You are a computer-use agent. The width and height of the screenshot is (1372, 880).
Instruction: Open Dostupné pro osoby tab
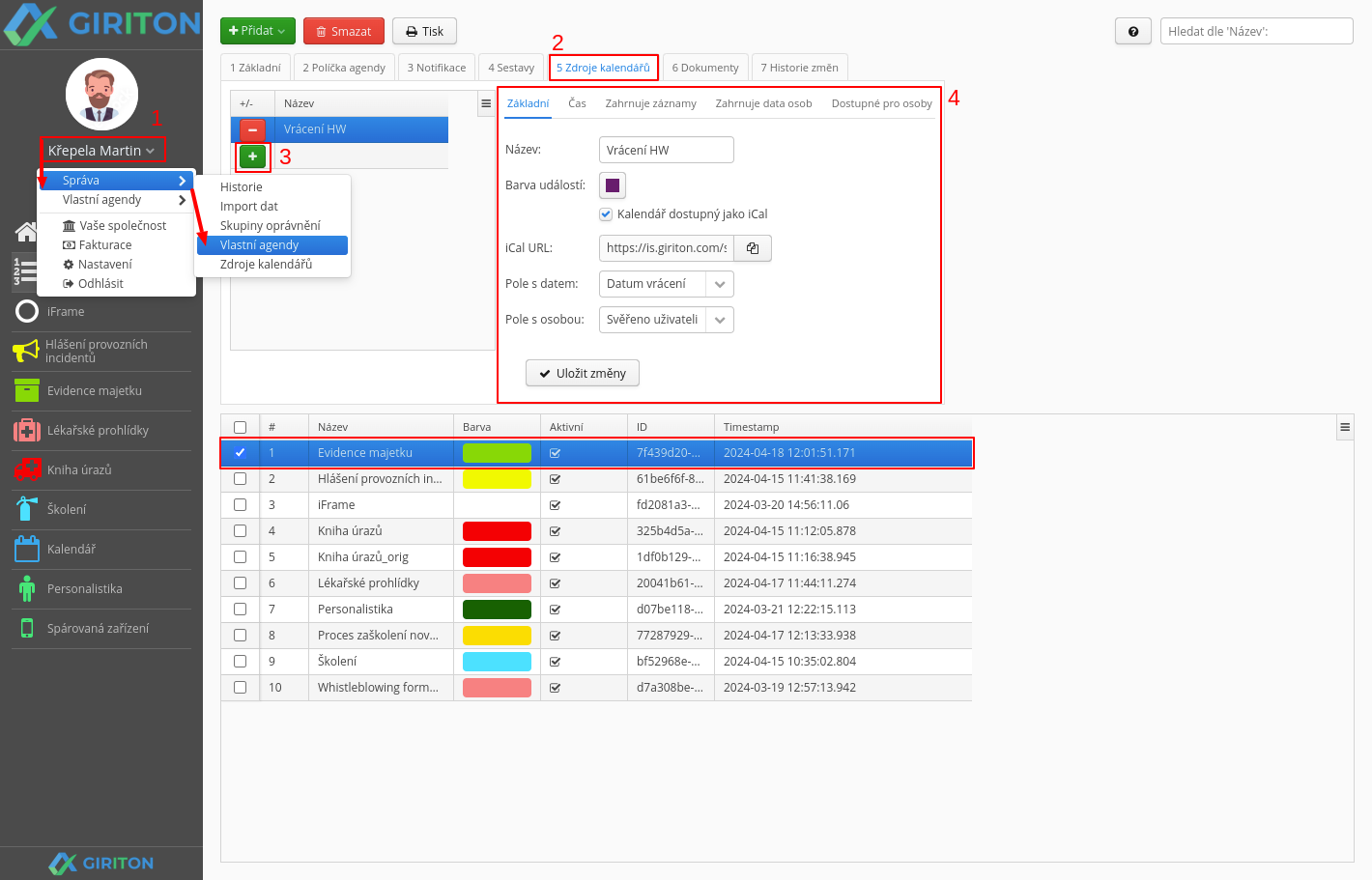pos(881,103)
